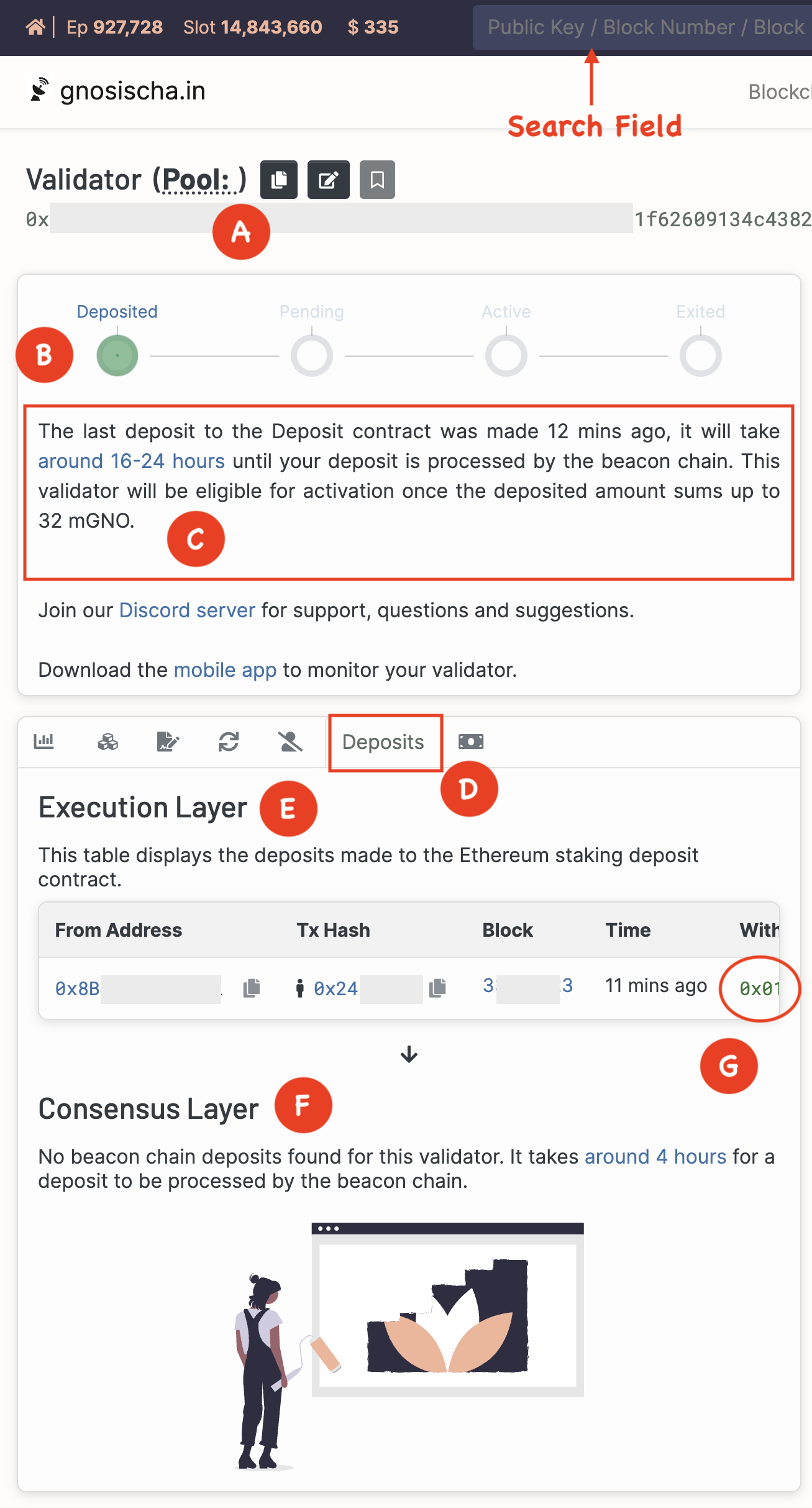This screenshot has width=812, height=1508.
Task: Open the Discord server link
Action: [187, 610]
